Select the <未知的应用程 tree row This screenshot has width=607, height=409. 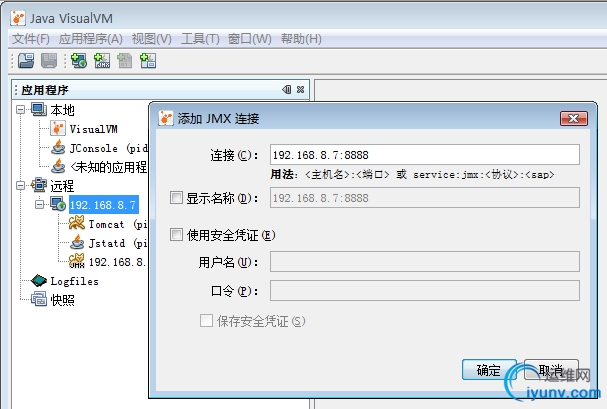109,167
